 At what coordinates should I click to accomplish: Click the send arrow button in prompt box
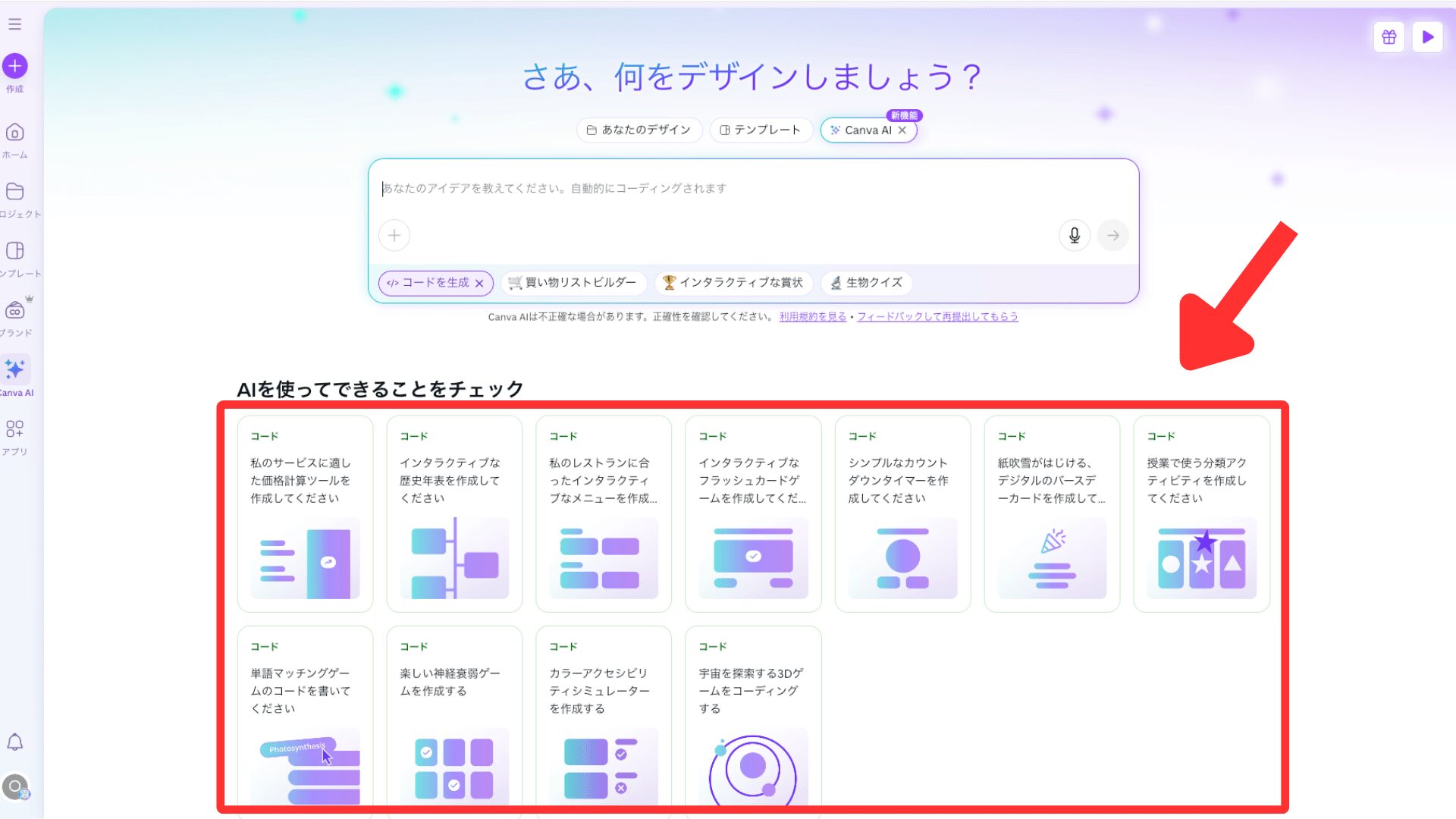tap(1113, 236)
